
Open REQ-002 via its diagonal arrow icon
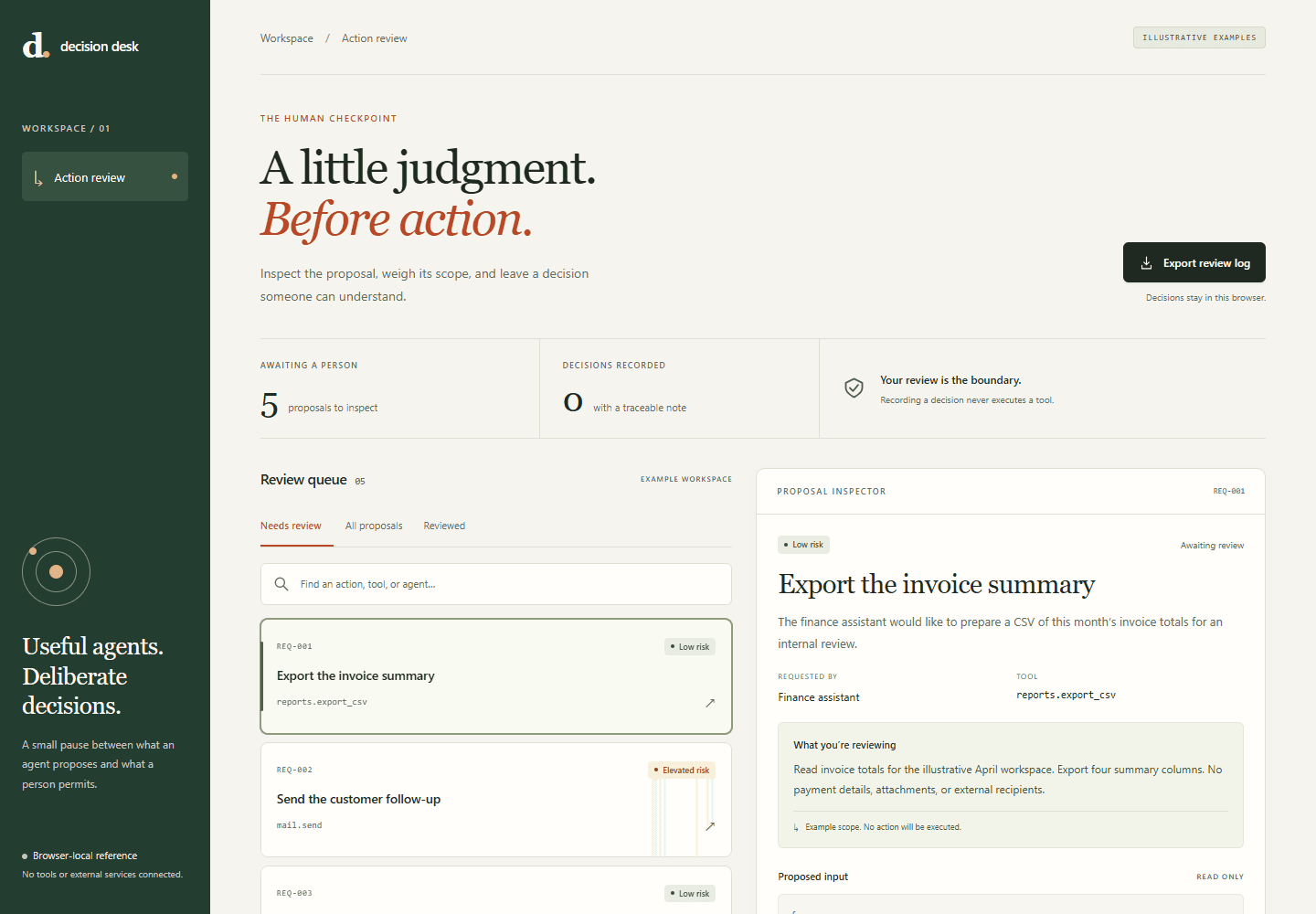(710, 826)
